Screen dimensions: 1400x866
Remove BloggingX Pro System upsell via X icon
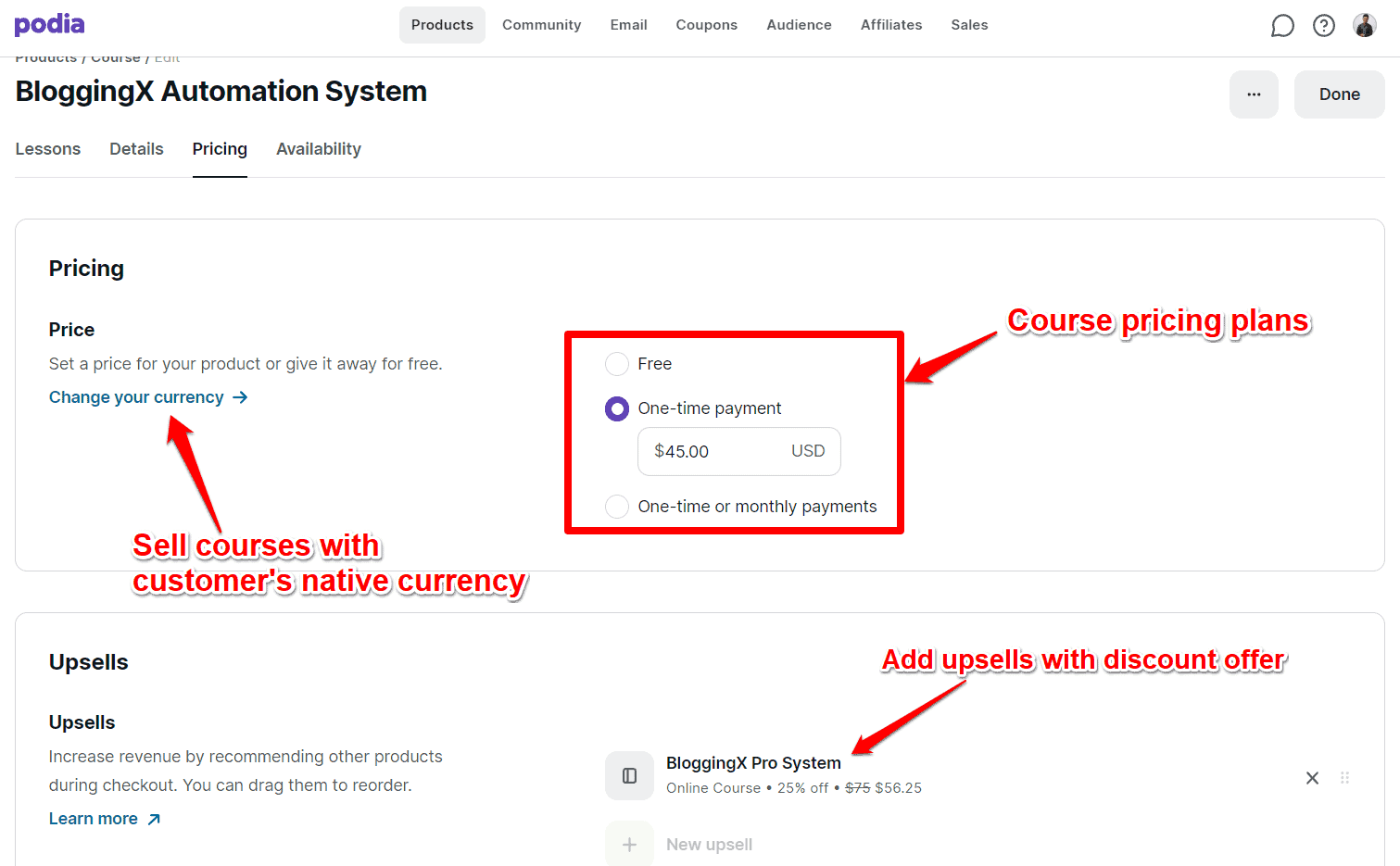click(1312, 778)
